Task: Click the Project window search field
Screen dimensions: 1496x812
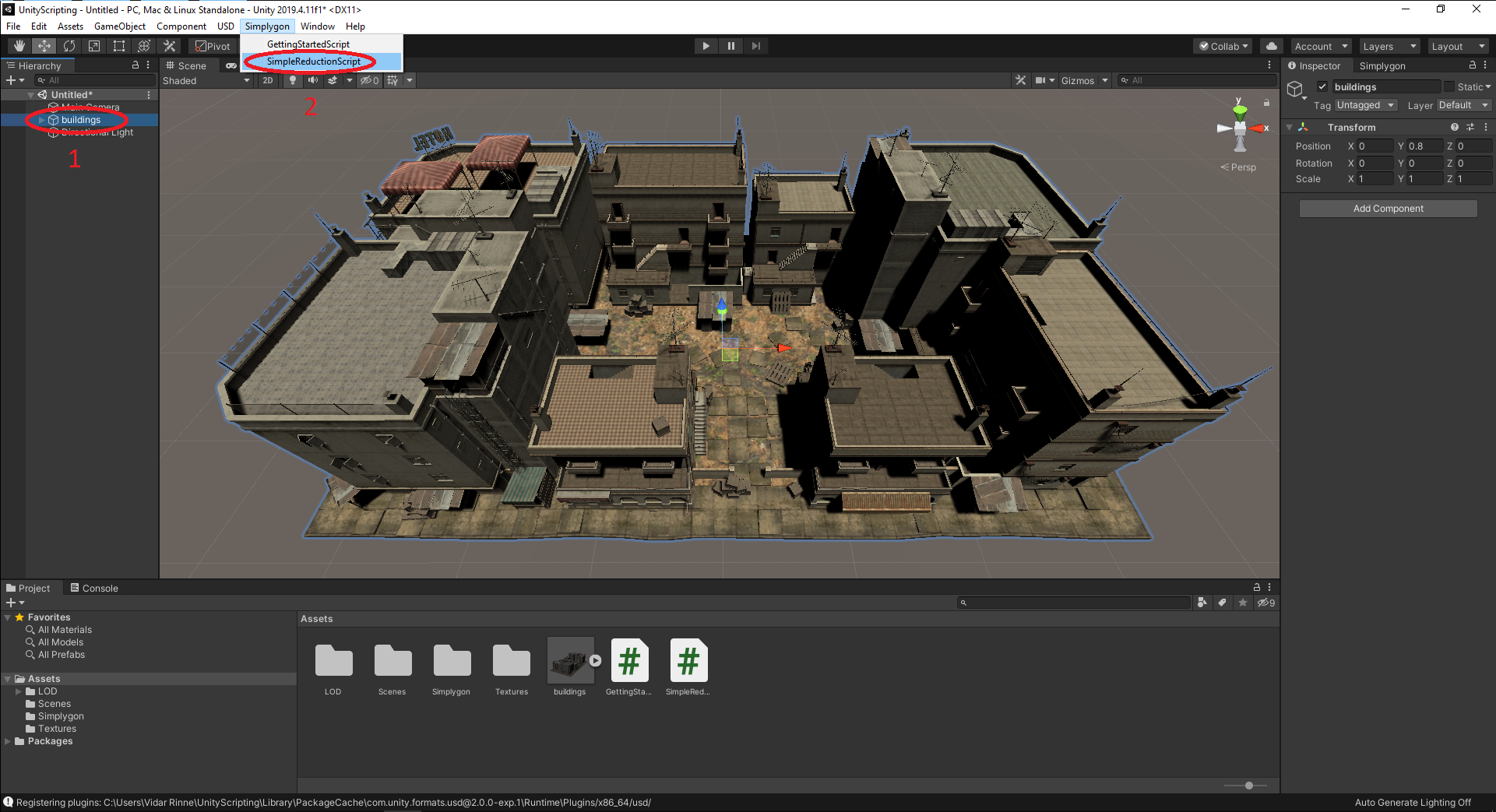Action: [1075, 602]
